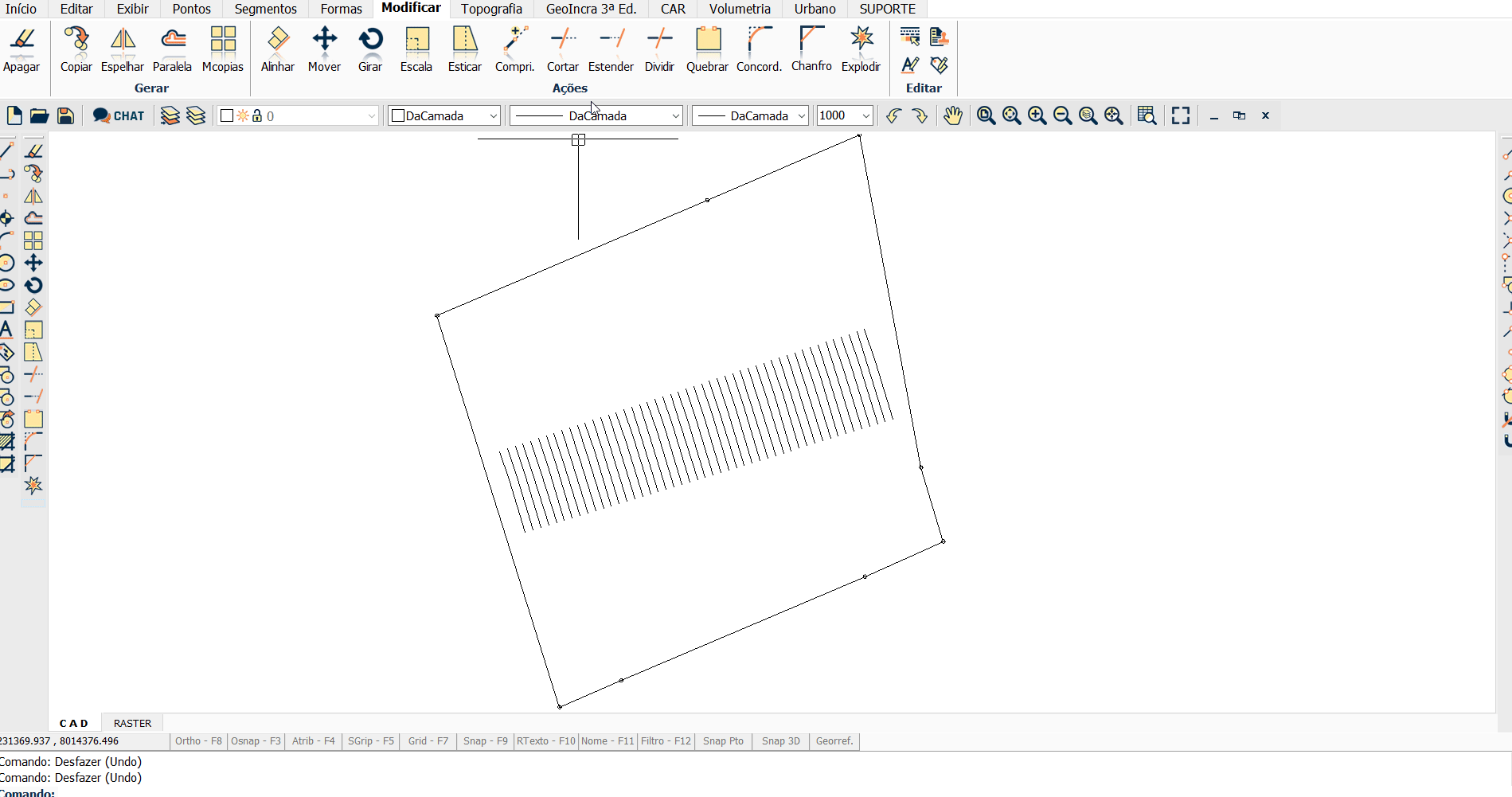Click the Mover tool icon

click(324, 49)
